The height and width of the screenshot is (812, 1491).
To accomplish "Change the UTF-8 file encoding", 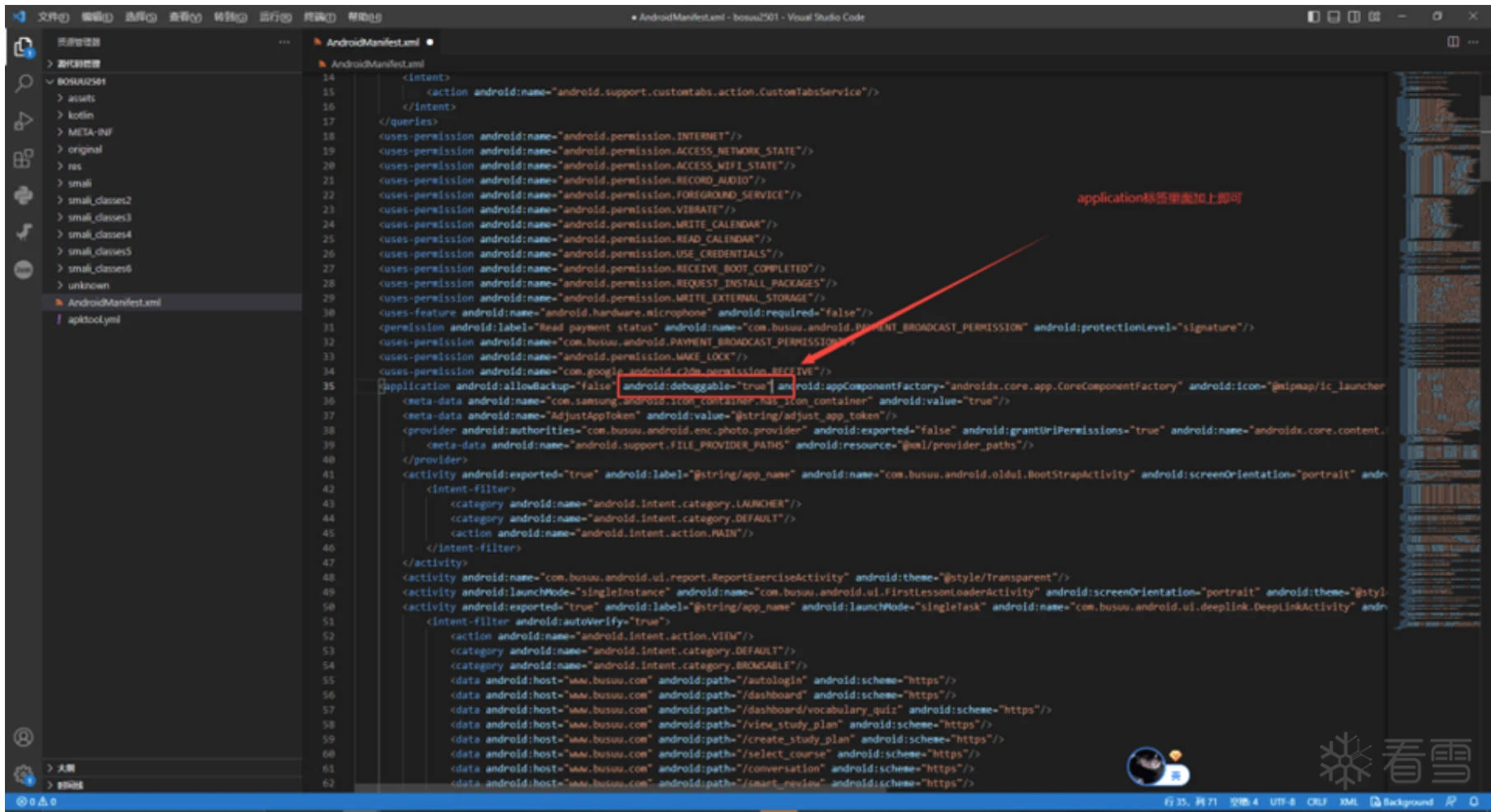I will pyautogui.click(x=1282, y=801).
